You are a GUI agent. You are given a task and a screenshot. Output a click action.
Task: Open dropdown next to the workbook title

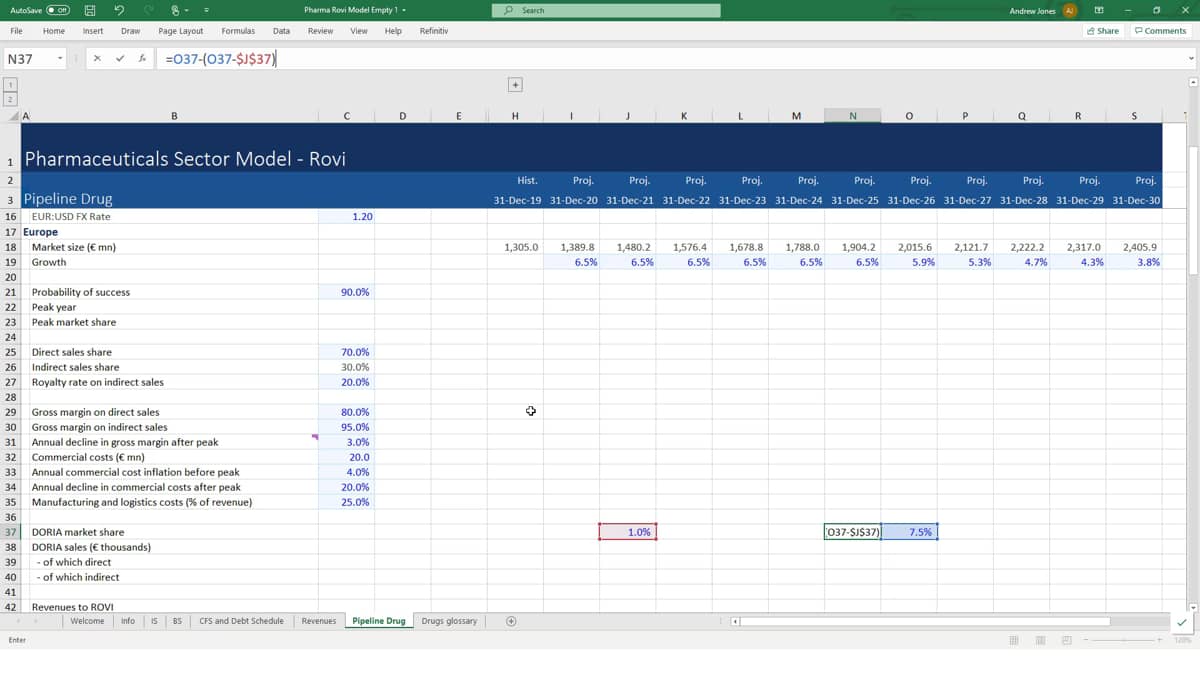tap(405, 11)
